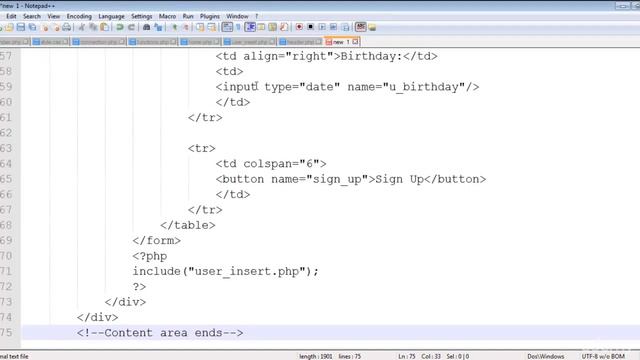Screen dimensions: 640x360
Task: Click the Open file toolbar icon
Action: click(x=9, y=27)
